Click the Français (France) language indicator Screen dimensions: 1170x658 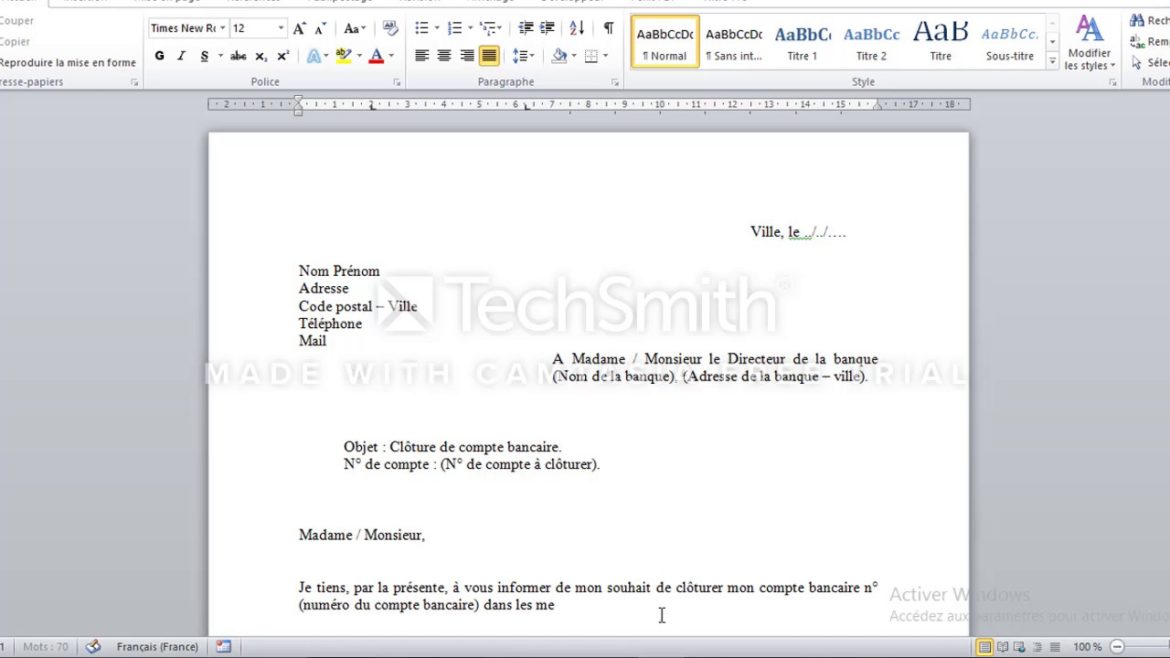click(x=157, y=647)
